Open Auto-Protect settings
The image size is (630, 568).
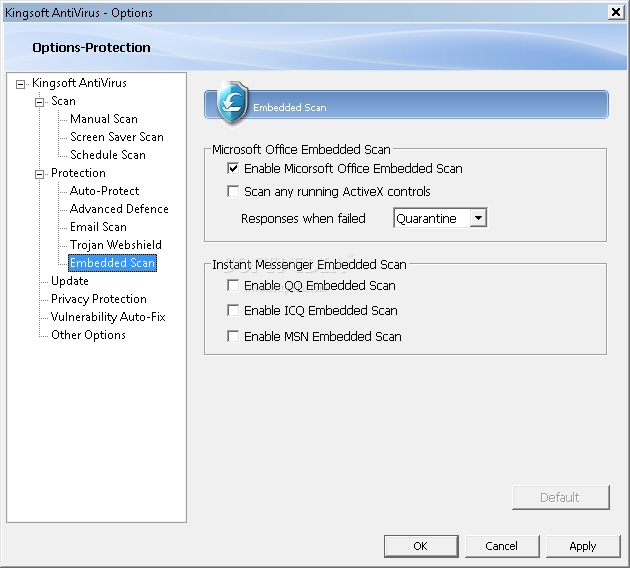pos(104,191)
